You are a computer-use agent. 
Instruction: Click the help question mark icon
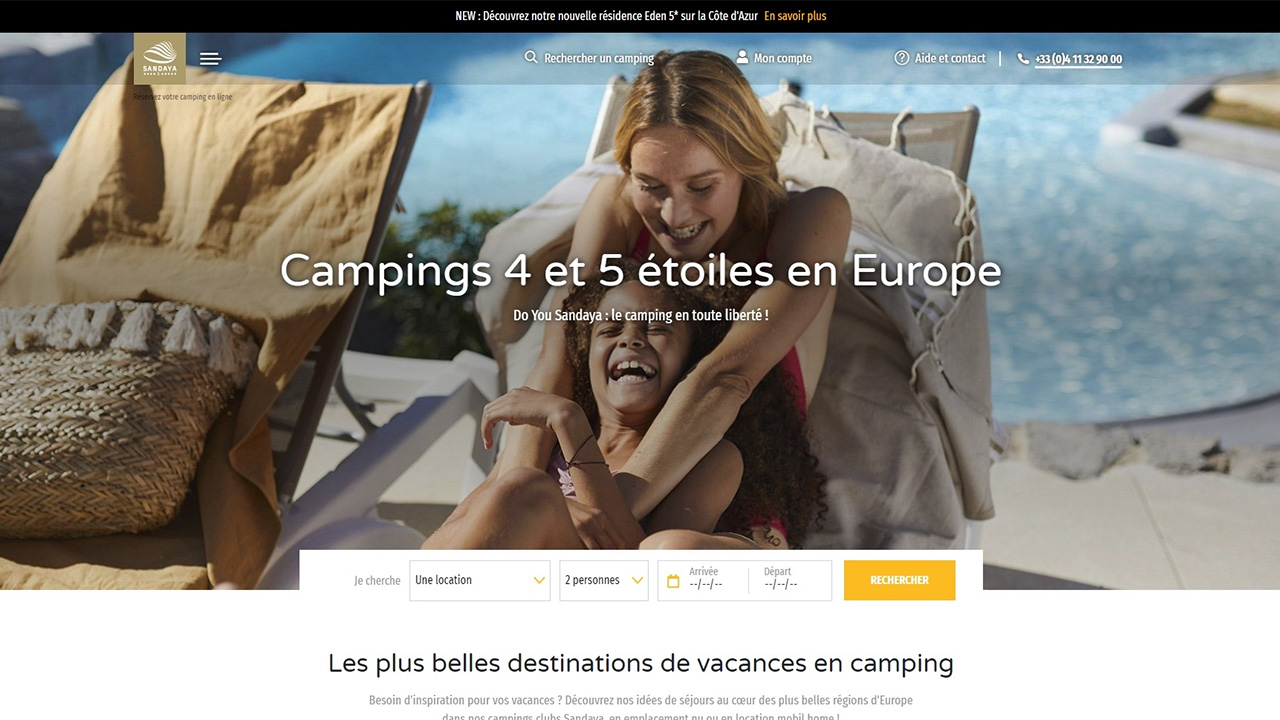(x=902, y=58)
